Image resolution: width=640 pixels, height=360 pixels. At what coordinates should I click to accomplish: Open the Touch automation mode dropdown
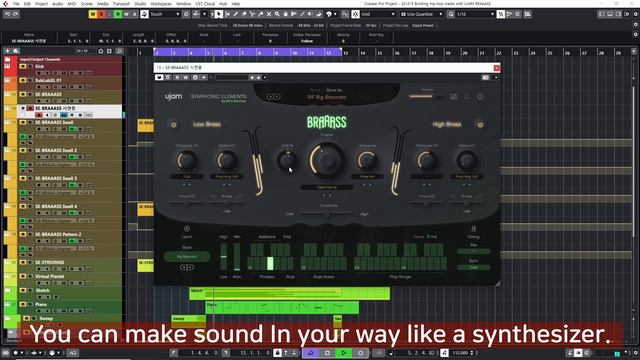165,14
